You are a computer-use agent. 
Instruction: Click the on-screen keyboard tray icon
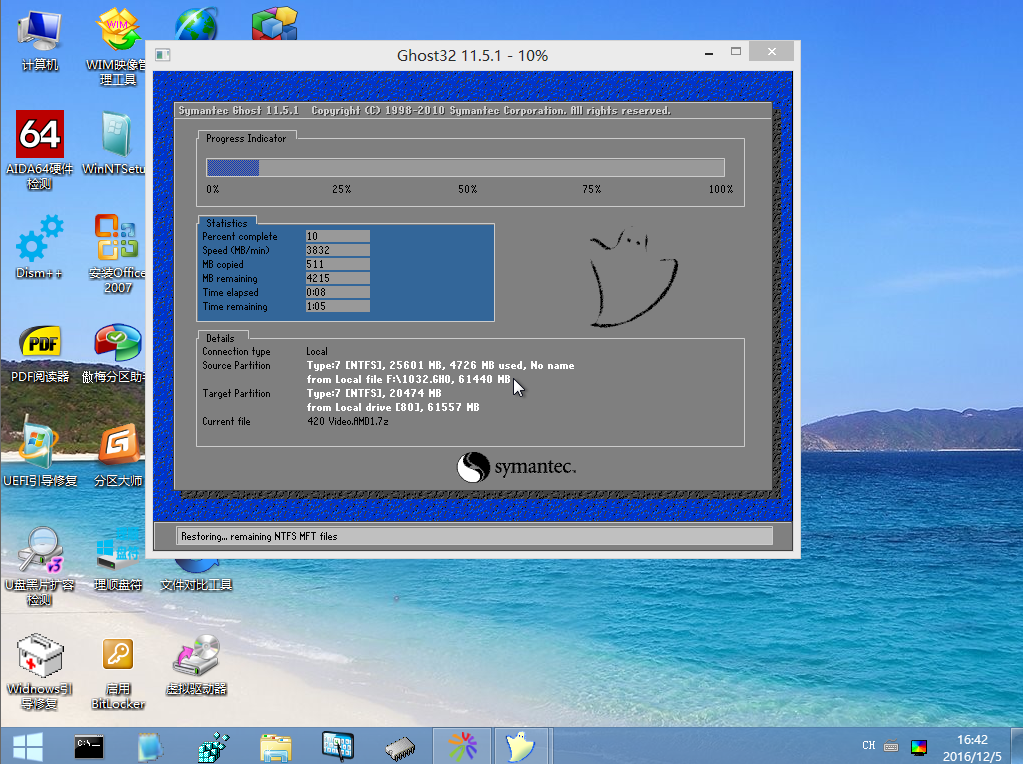(891, 746)
